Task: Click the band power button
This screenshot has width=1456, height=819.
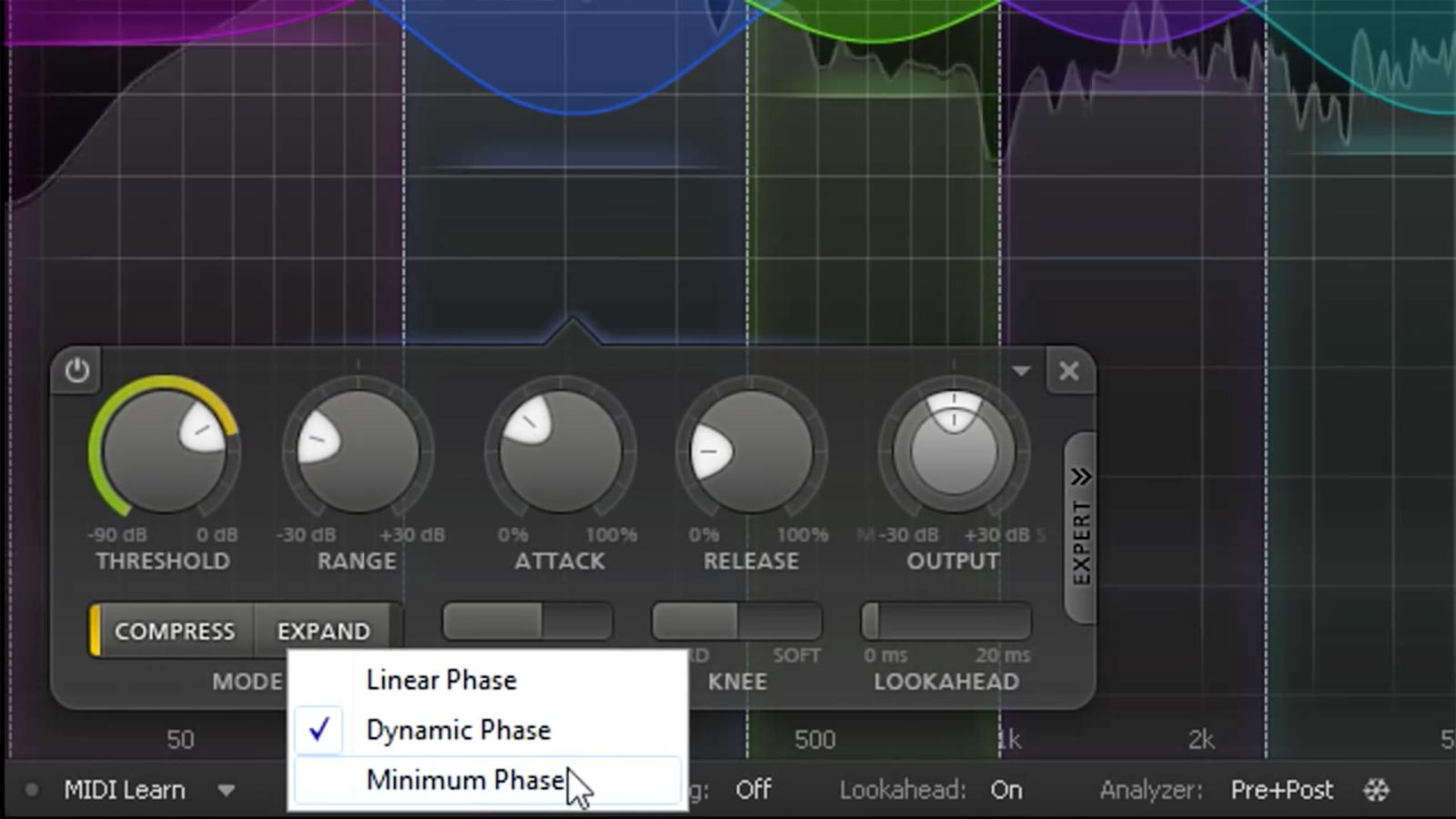Action: pos(77,371)
